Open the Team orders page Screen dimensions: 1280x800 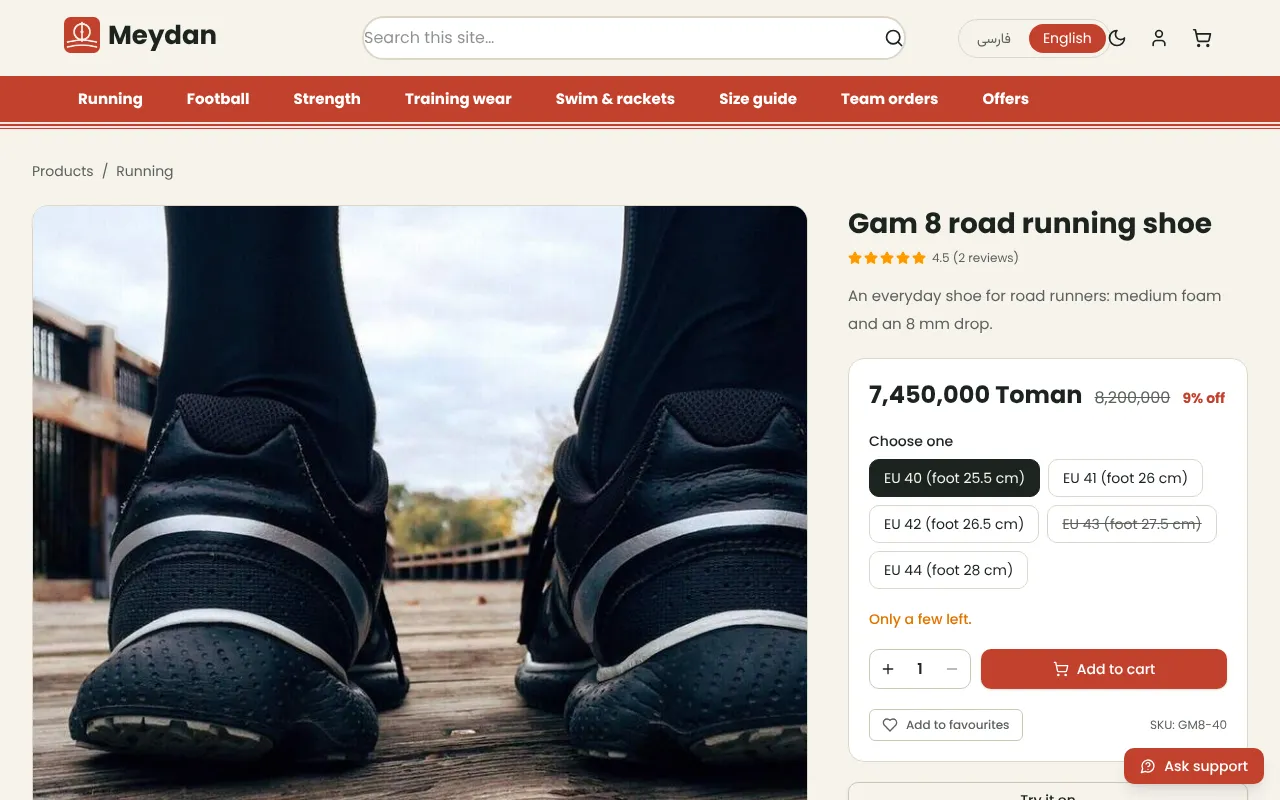click(889, 99)
